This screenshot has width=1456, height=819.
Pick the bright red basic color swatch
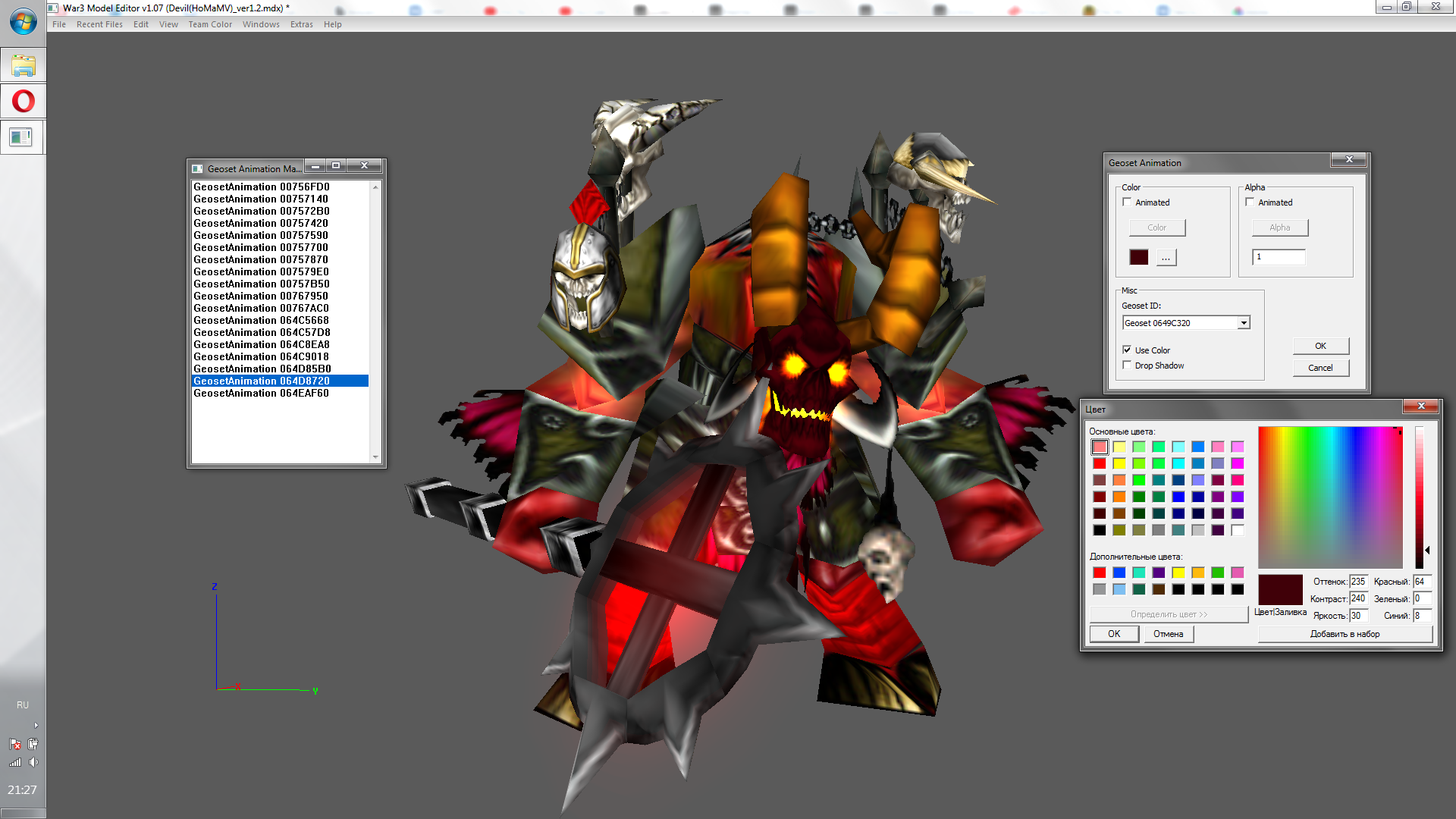tap(1100, 463)
